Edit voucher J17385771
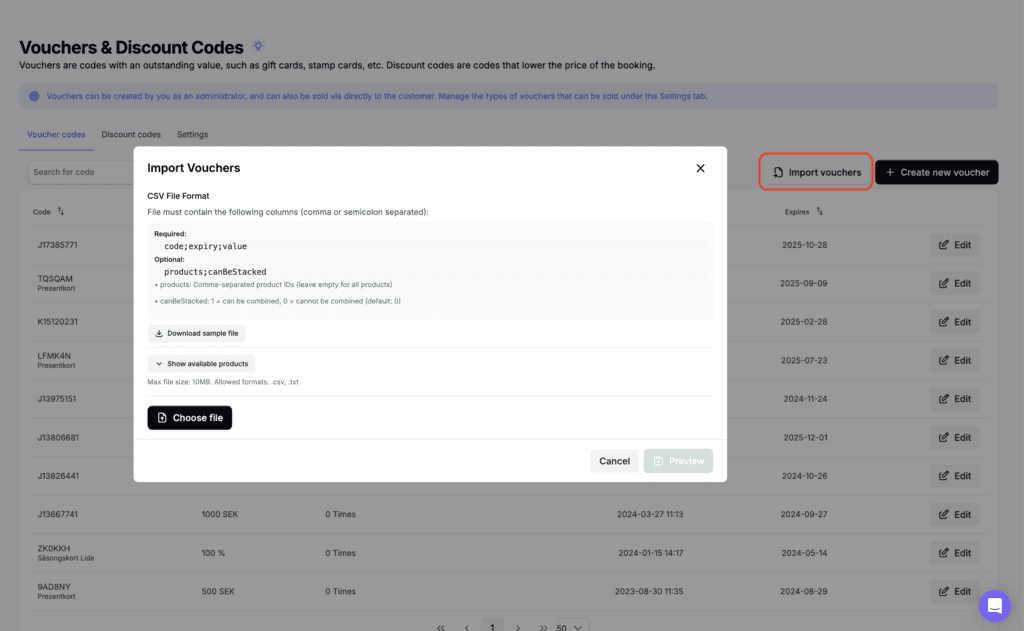This screenshot has height=631, width=1024. [x=953, y=245]
